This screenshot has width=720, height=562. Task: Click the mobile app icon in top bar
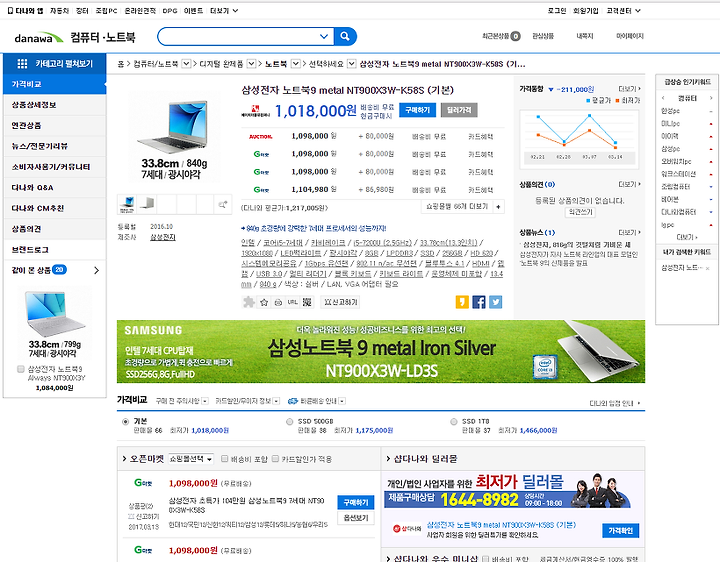[x=10, y=11]
